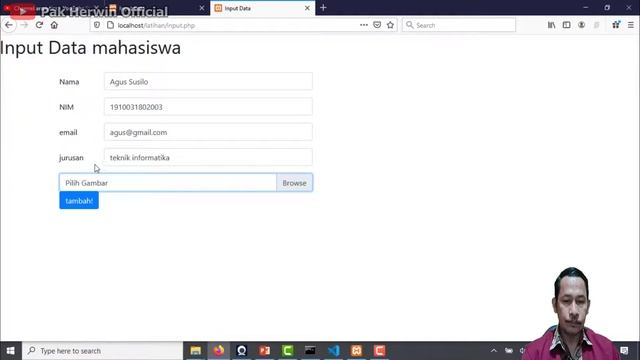This screenshot has width=640, height=360.
Task: Focus the browser Search box
Action: click(459, 25)
